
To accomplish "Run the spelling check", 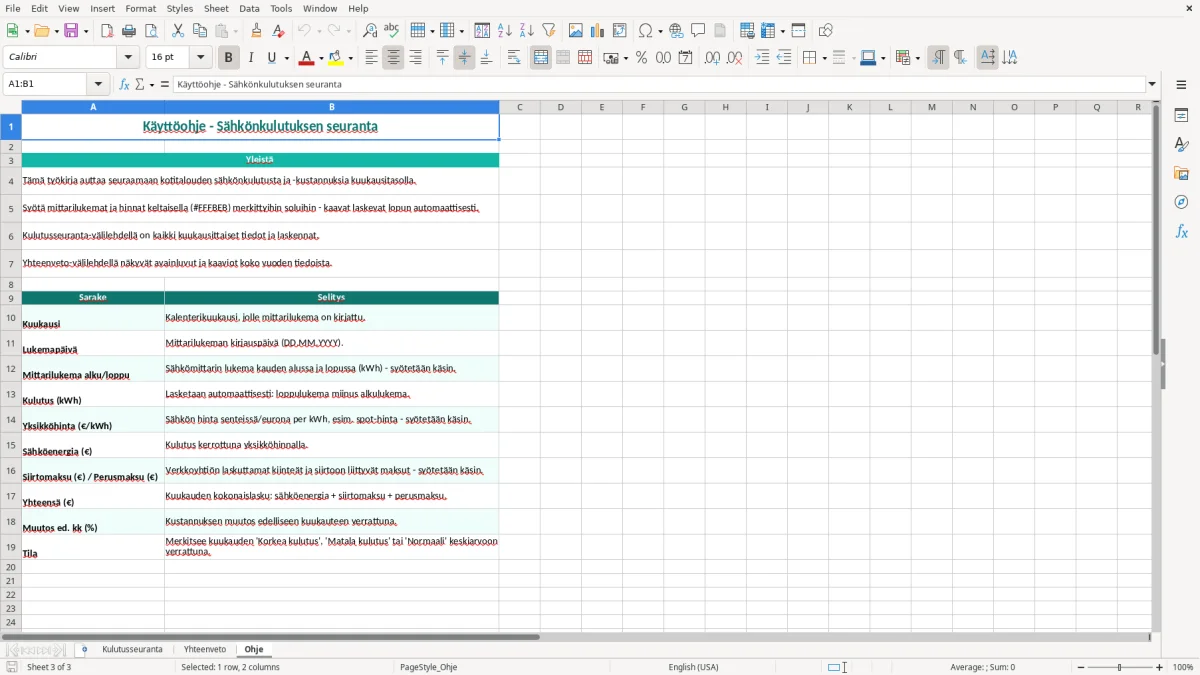I will tap(391, 31).
